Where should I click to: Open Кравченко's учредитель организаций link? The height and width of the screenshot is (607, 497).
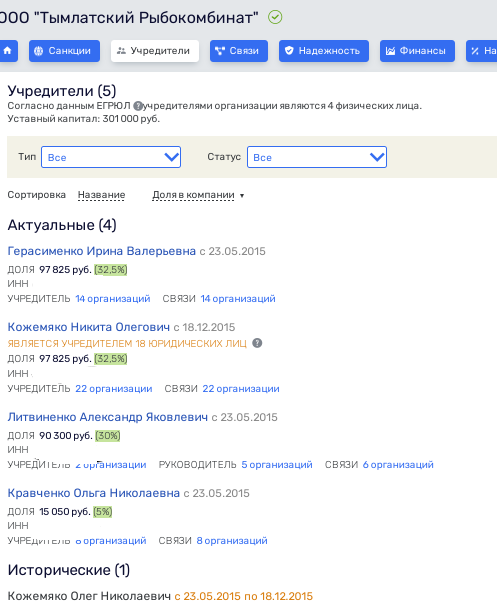click(x=111, y=540)
